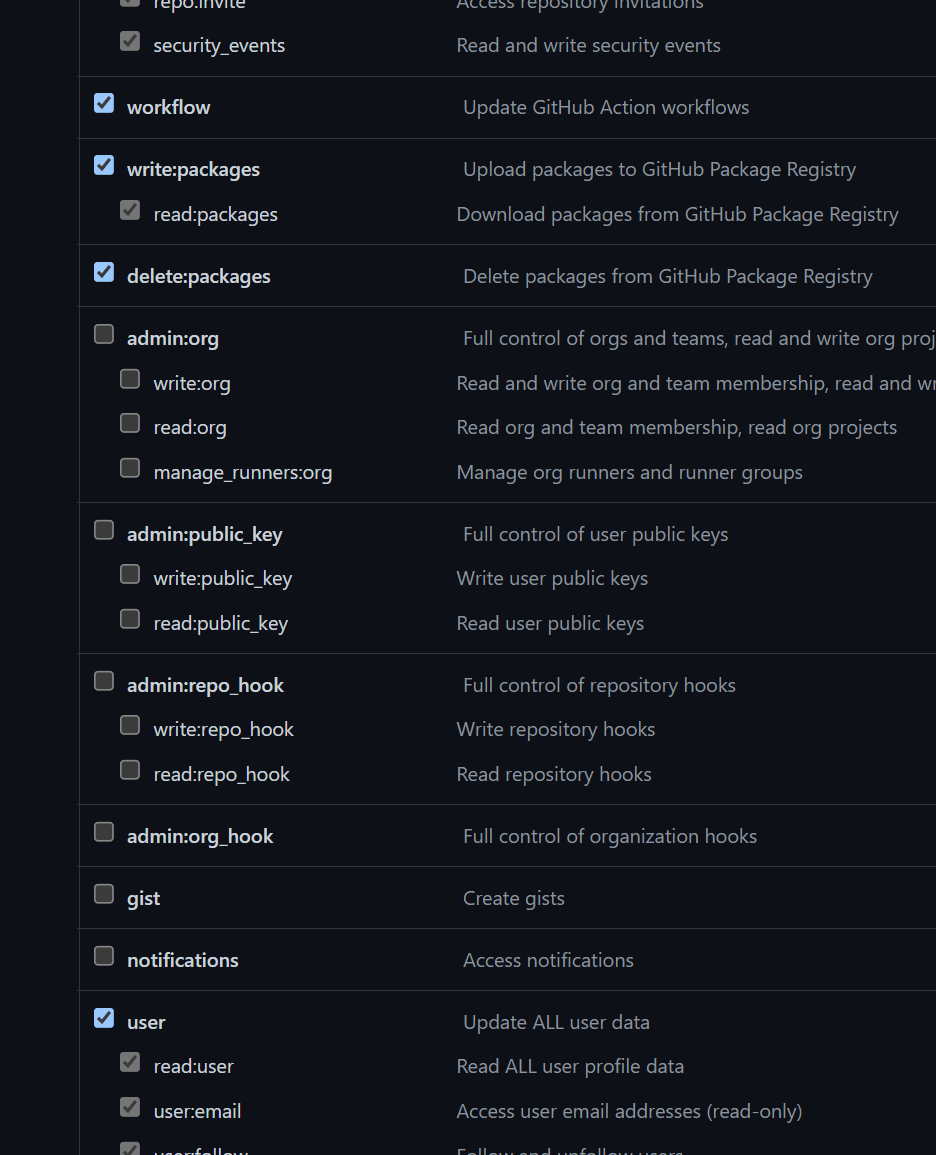Tick the read:repo_hook checkbox
The width and height of the screenshot is (936, 1155).
click(x=130, y=770)
